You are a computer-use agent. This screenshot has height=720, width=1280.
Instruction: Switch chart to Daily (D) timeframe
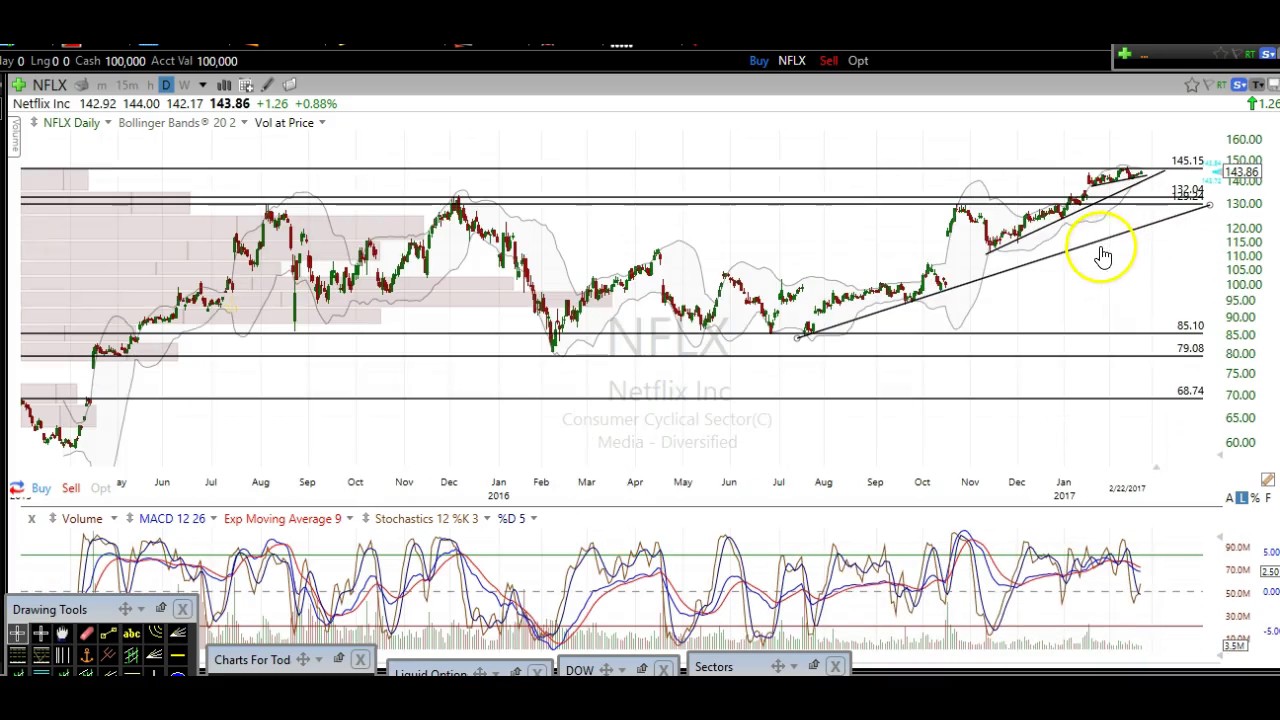coord(166,85)
